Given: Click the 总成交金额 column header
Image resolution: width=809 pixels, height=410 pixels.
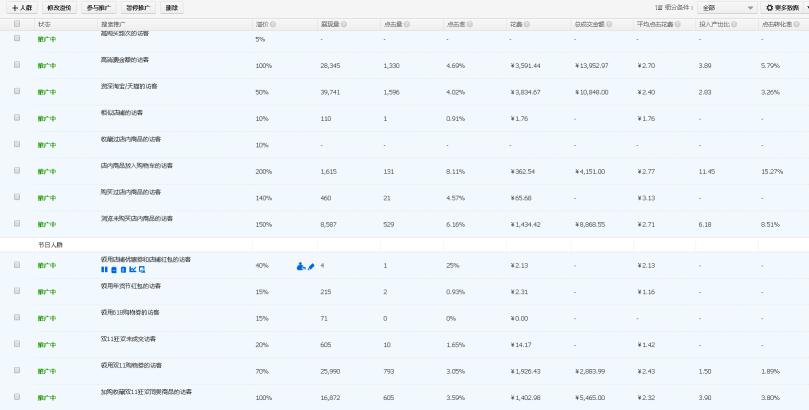Looking at the screenshot, I should pyautogui.click(x=591, y=23).
